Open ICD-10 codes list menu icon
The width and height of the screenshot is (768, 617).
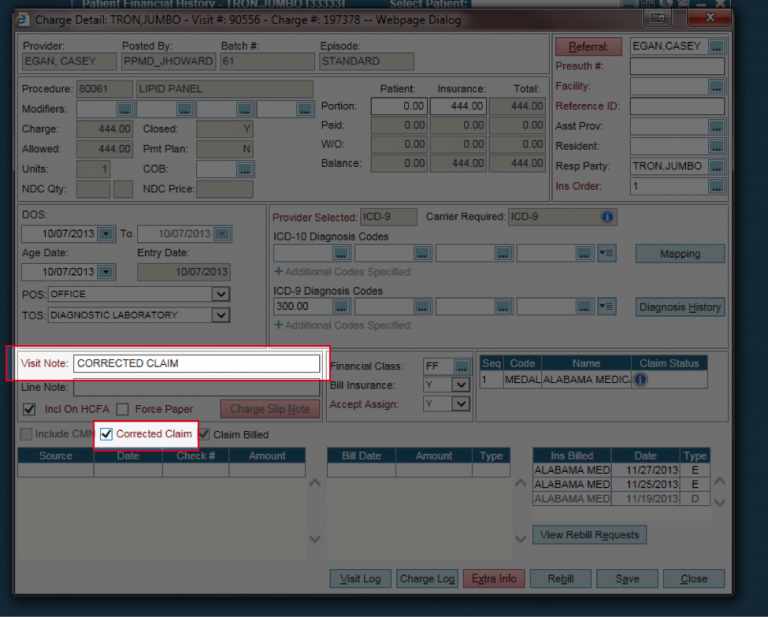pyautogui.click(x=607, y=254)
